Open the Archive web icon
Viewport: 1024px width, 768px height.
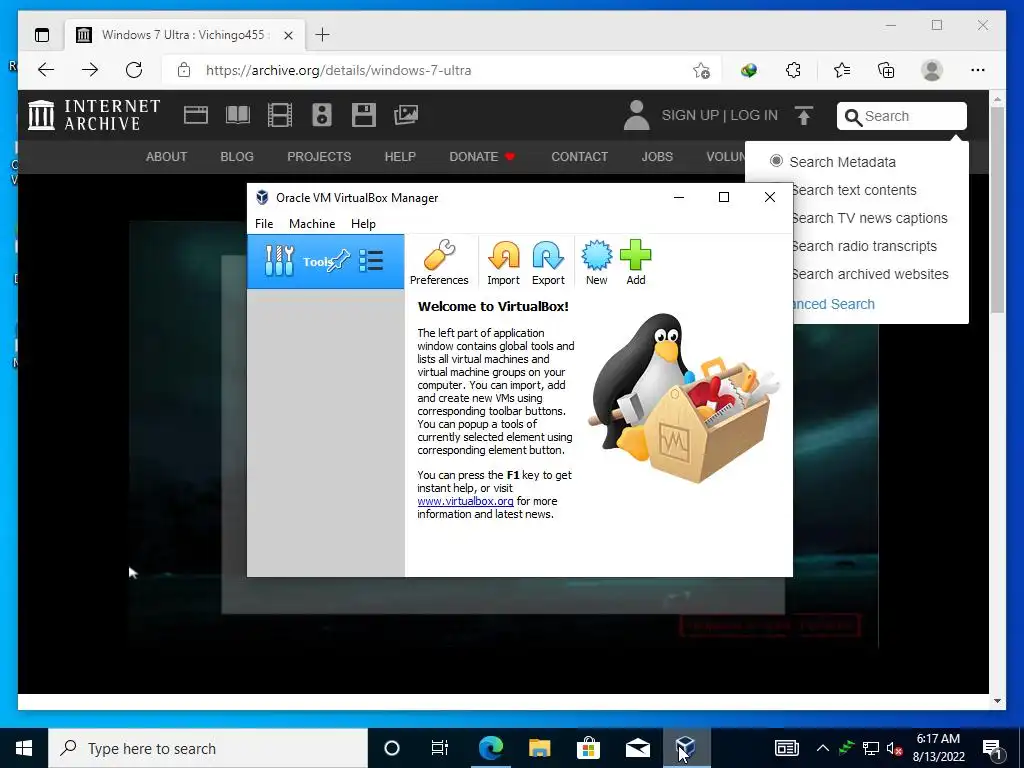tap(195, 115)
